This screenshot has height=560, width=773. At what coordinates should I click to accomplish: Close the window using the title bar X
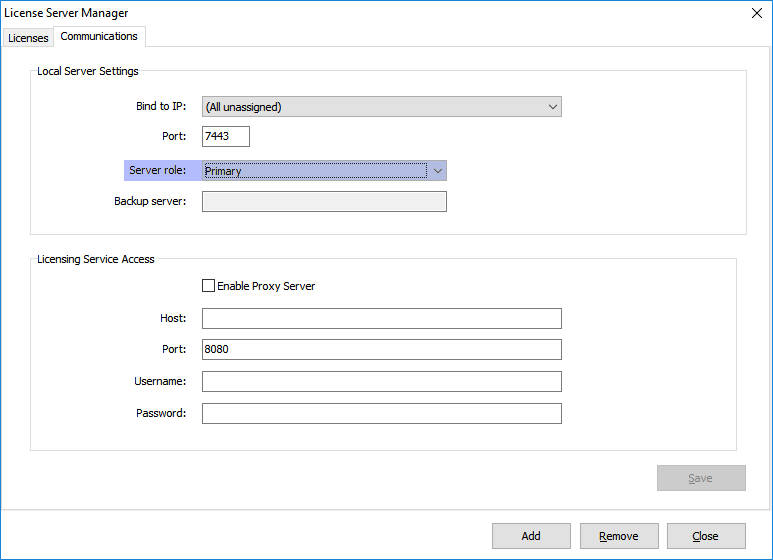(x=756, y=13)
